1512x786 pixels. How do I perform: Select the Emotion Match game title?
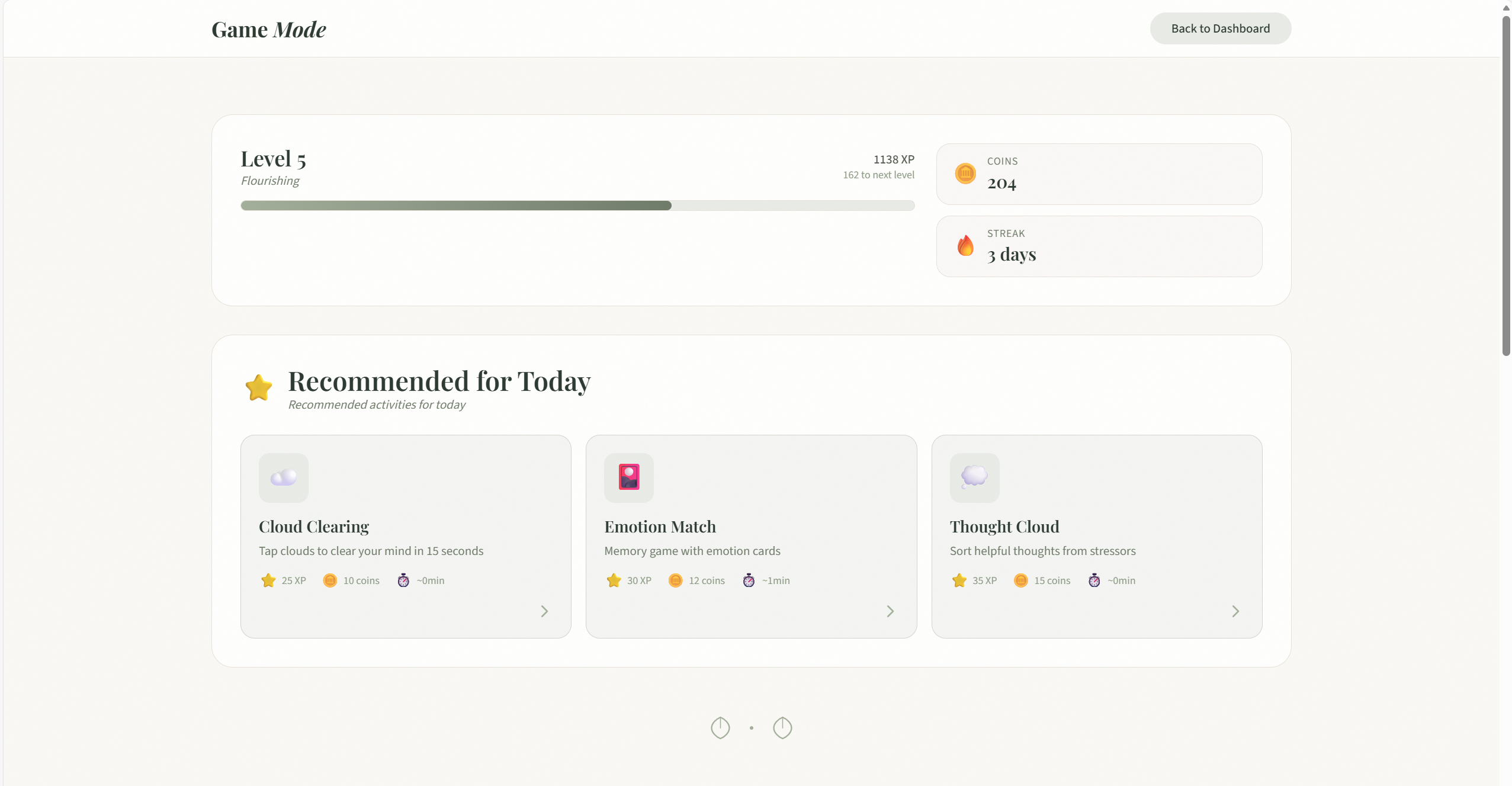(660, 527)
